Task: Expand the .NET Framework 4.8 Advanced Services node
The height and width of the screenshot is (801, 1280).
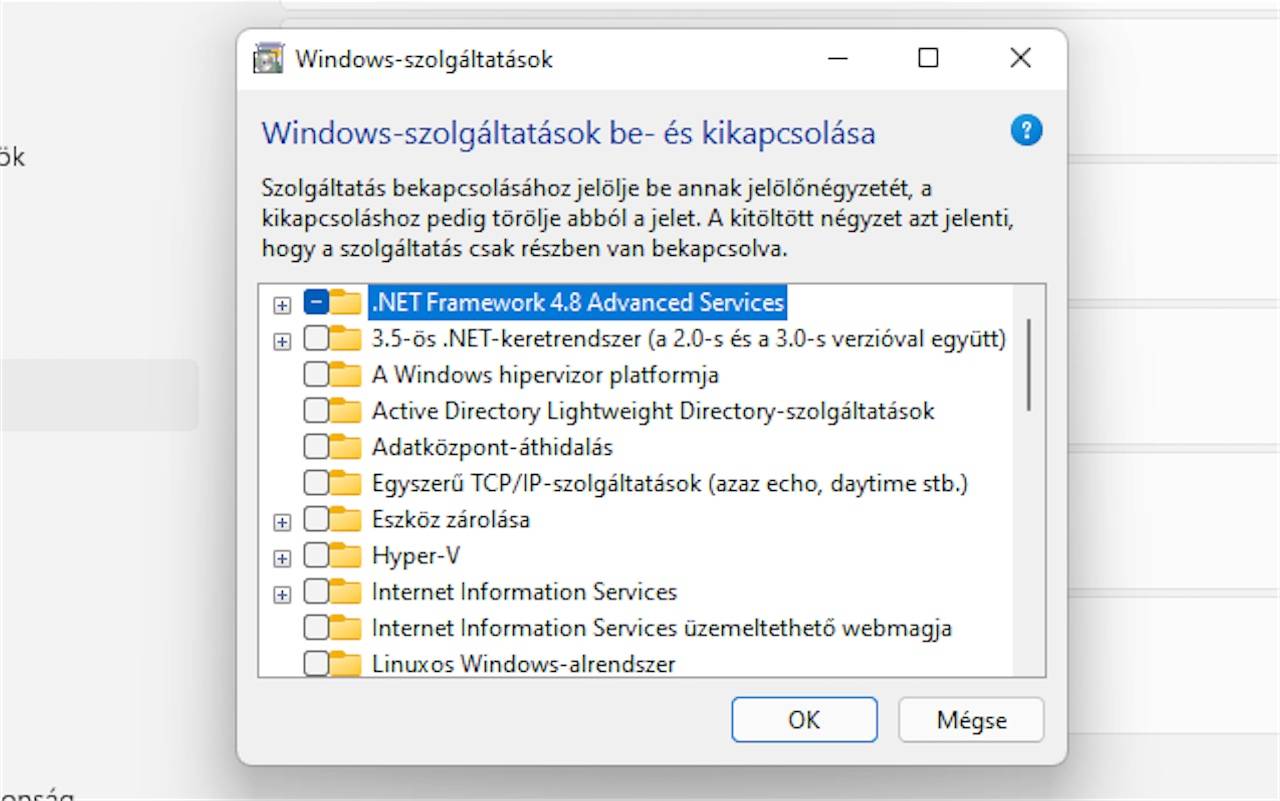Action: click(x=282, y=304)
